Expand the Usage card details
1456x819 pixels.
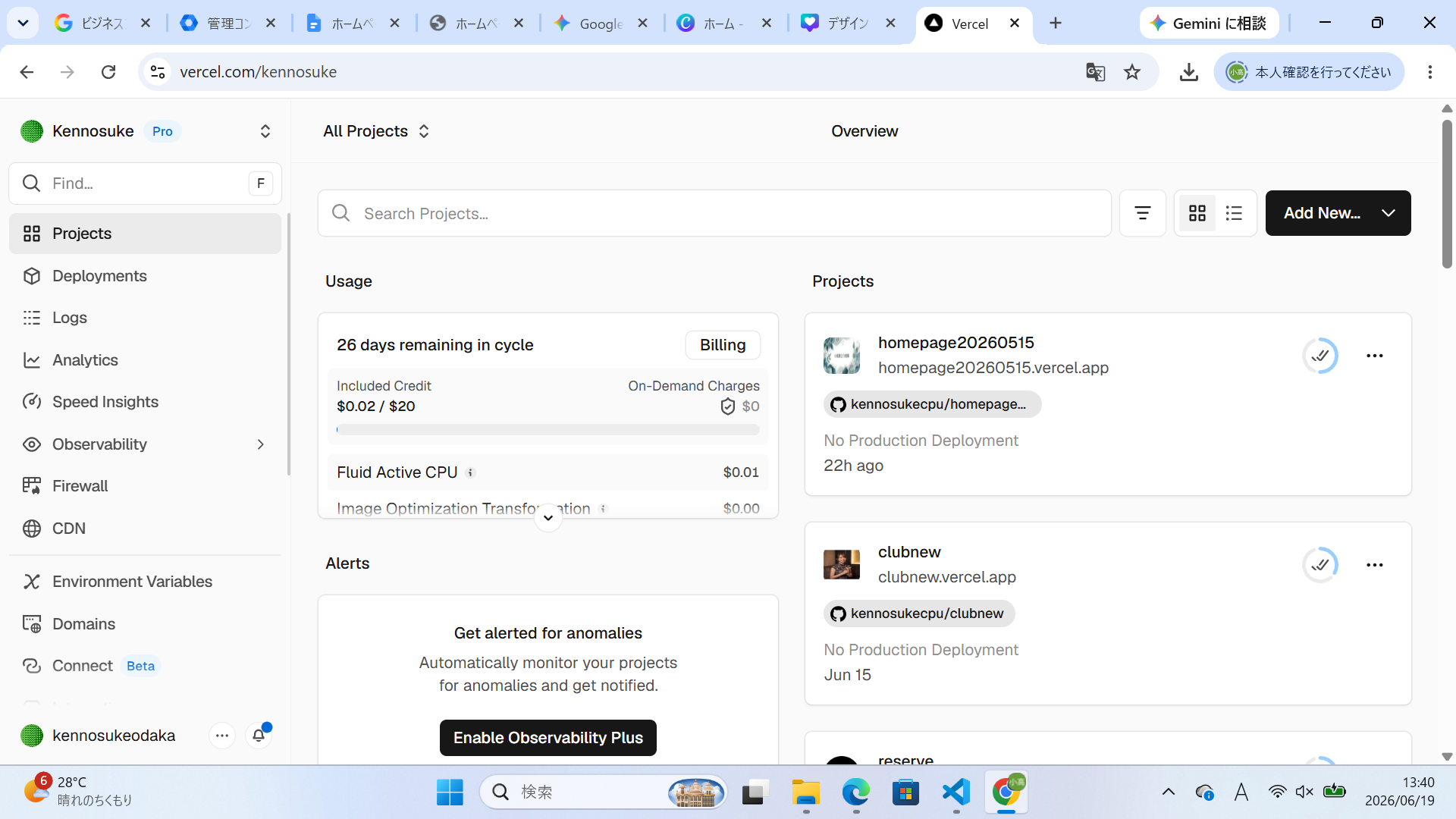click(x=548, y=518)
